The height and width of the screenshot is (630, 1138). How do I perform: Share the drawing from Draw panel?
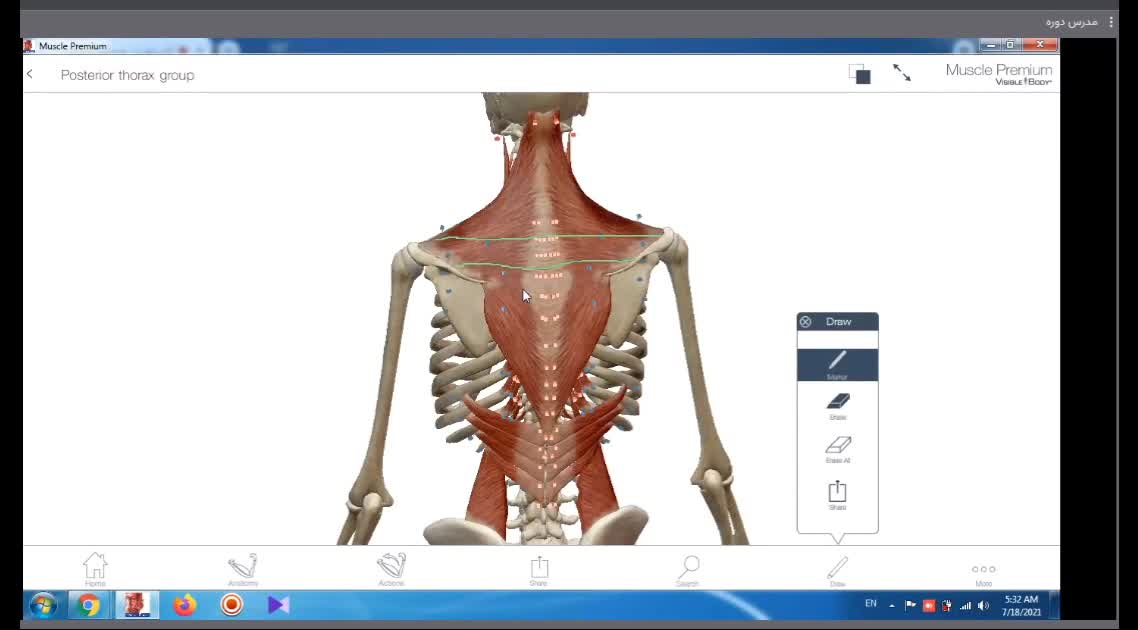click(838, 495)
